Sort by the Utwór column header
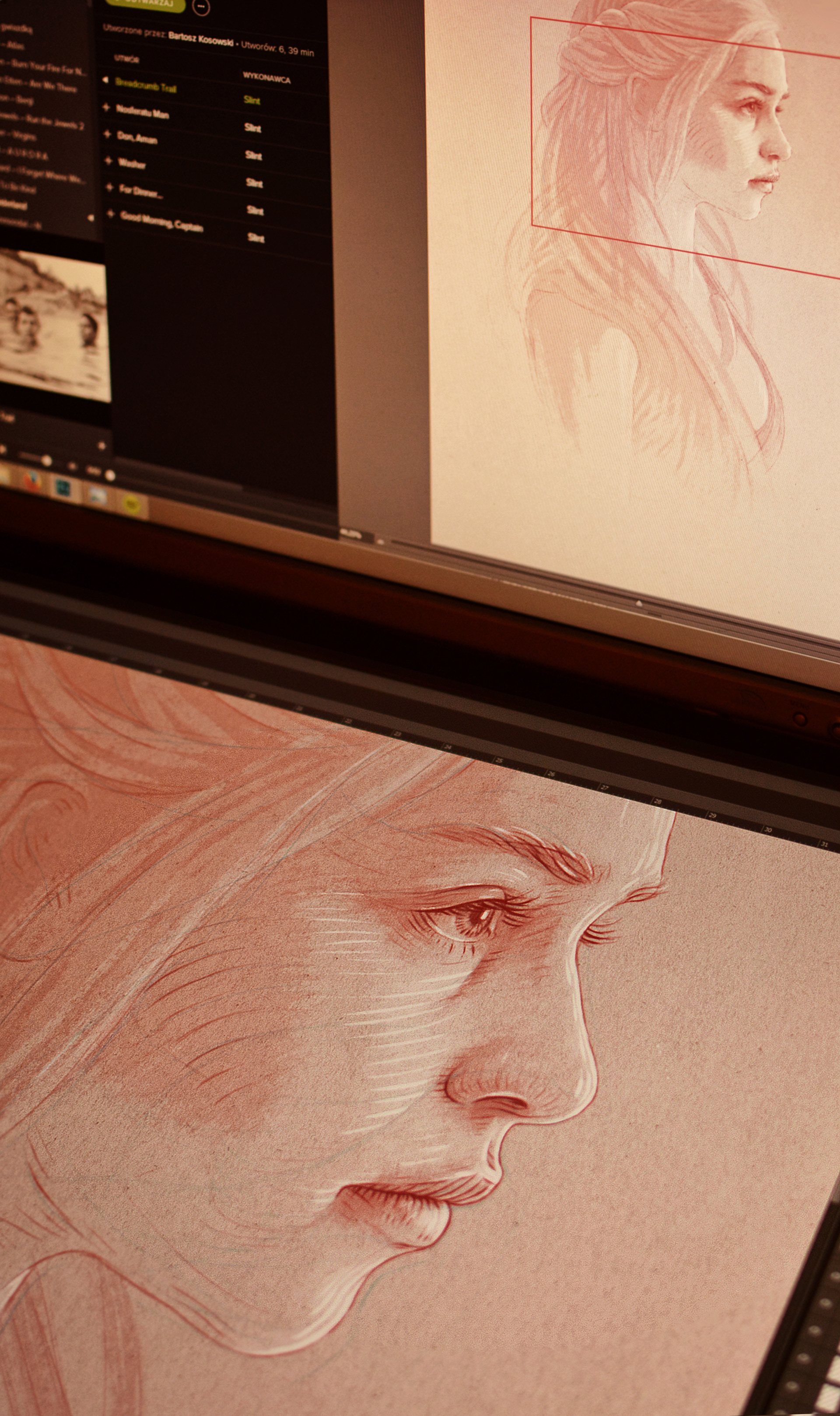Screen dimensions: 840x1416 point(126,58)
